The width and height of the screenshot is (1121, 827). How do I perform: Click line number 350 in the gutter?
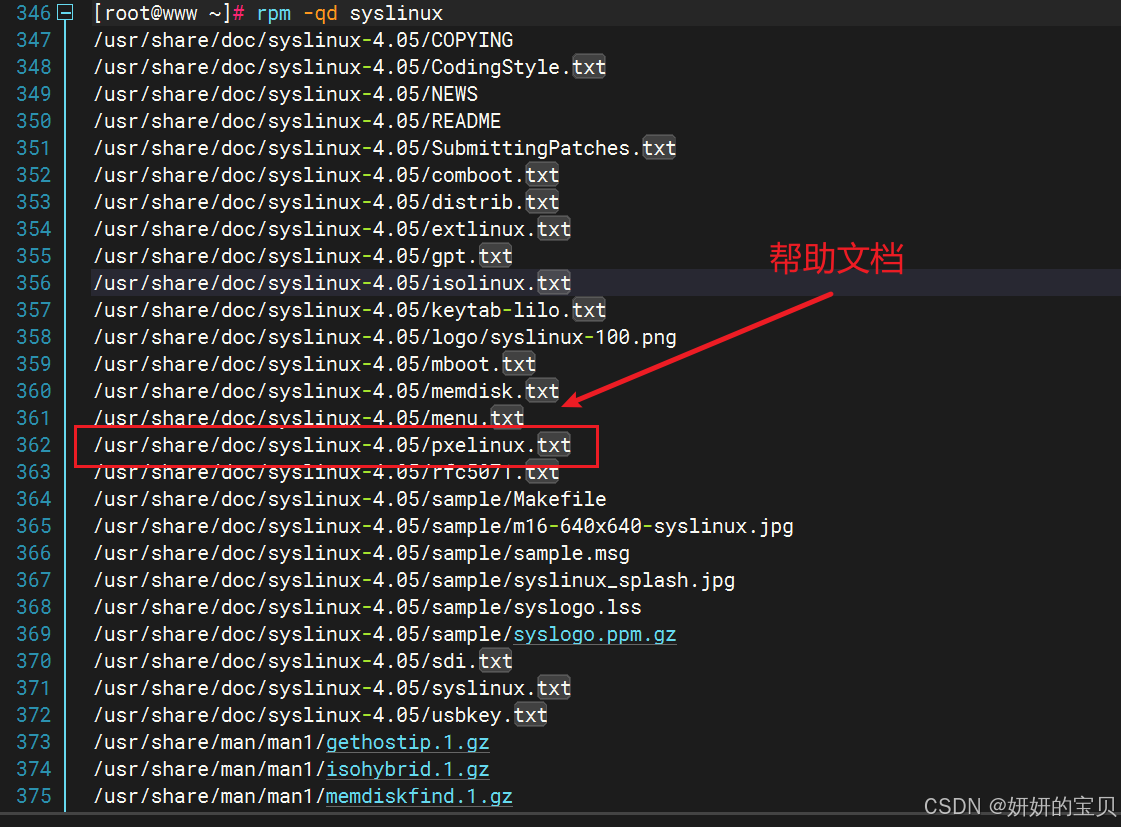[34, 122]
